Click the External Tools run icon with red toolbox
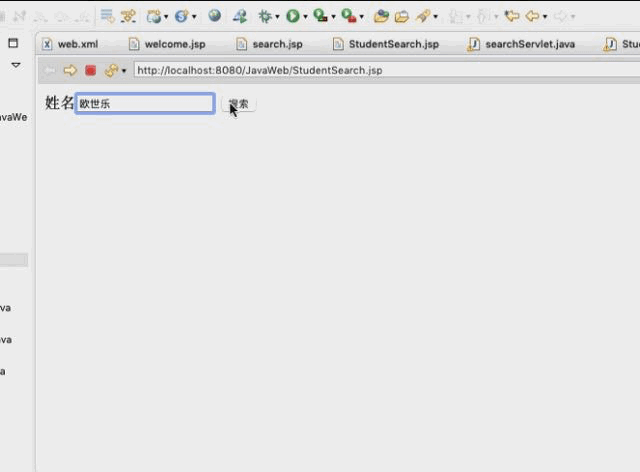640x472 pixels. coord(349,16)
